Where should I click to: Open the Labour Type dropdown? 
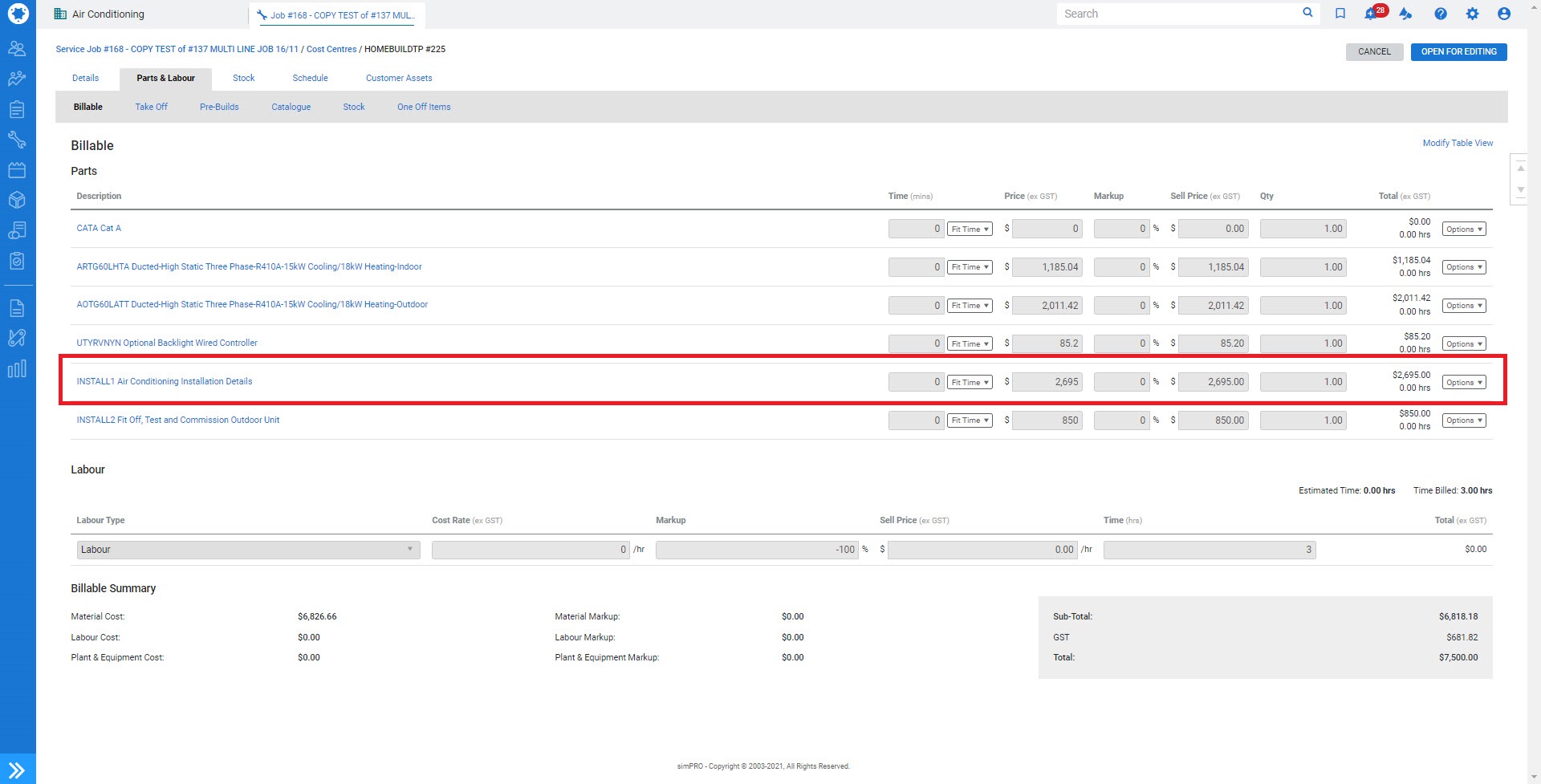pos(248,550)
